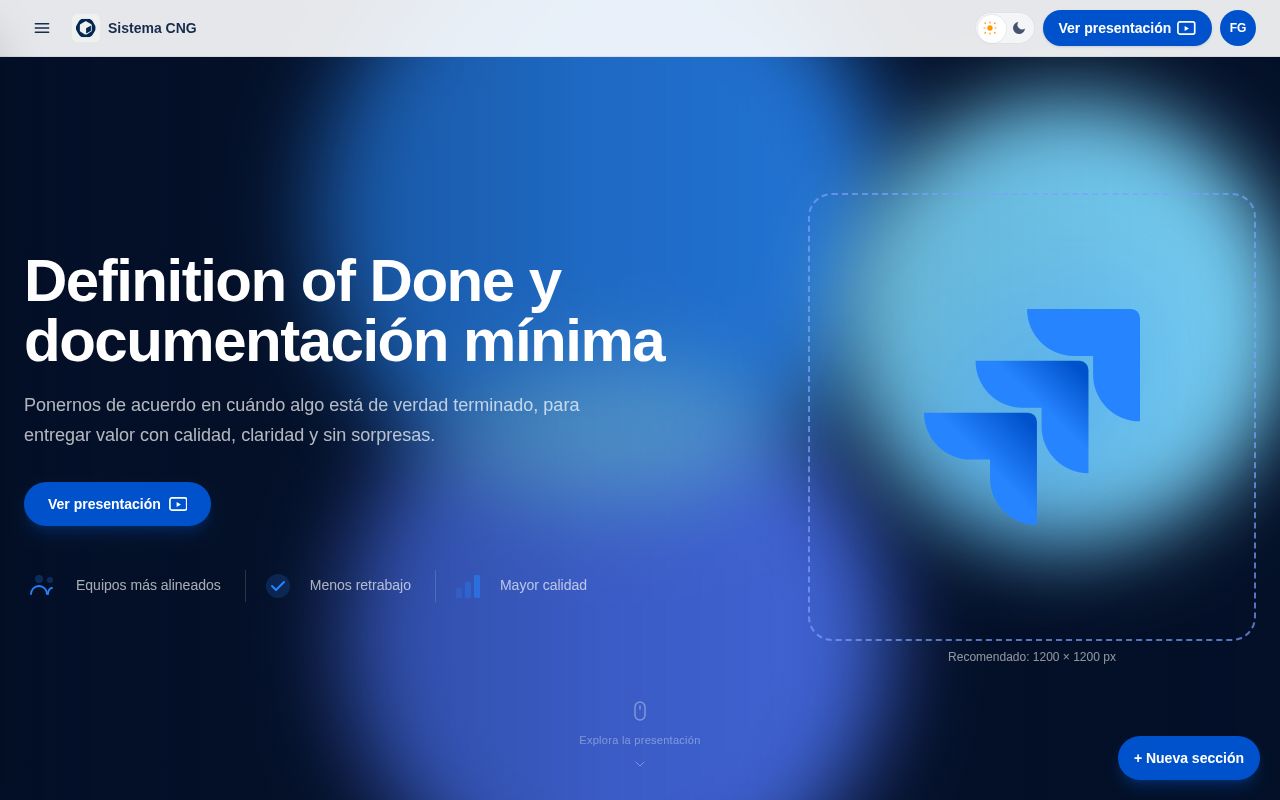Click the Mayor calidad bar chart icon
Screen dimensions: 1280x800
coord(468,586)
